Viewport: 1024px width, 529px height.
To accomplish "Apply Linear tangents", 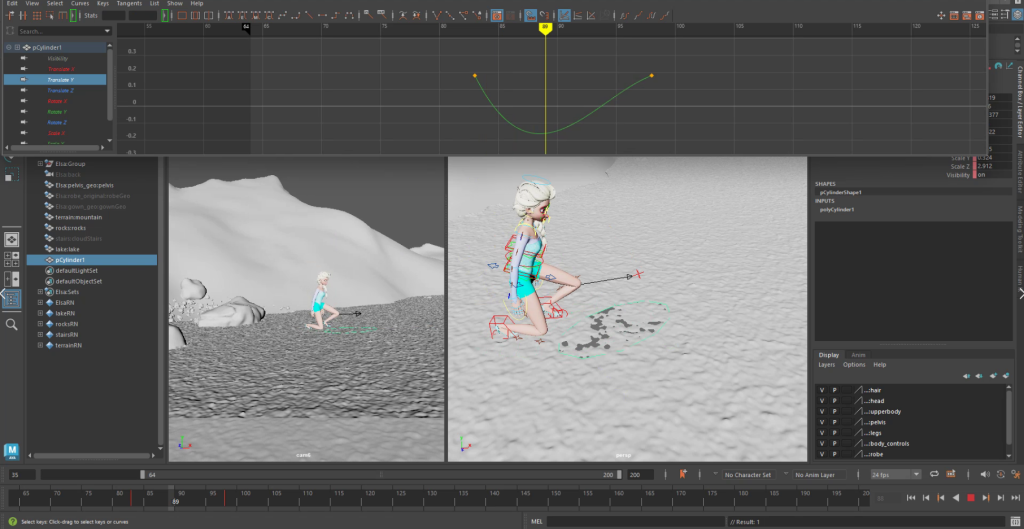I will [309, 15].
